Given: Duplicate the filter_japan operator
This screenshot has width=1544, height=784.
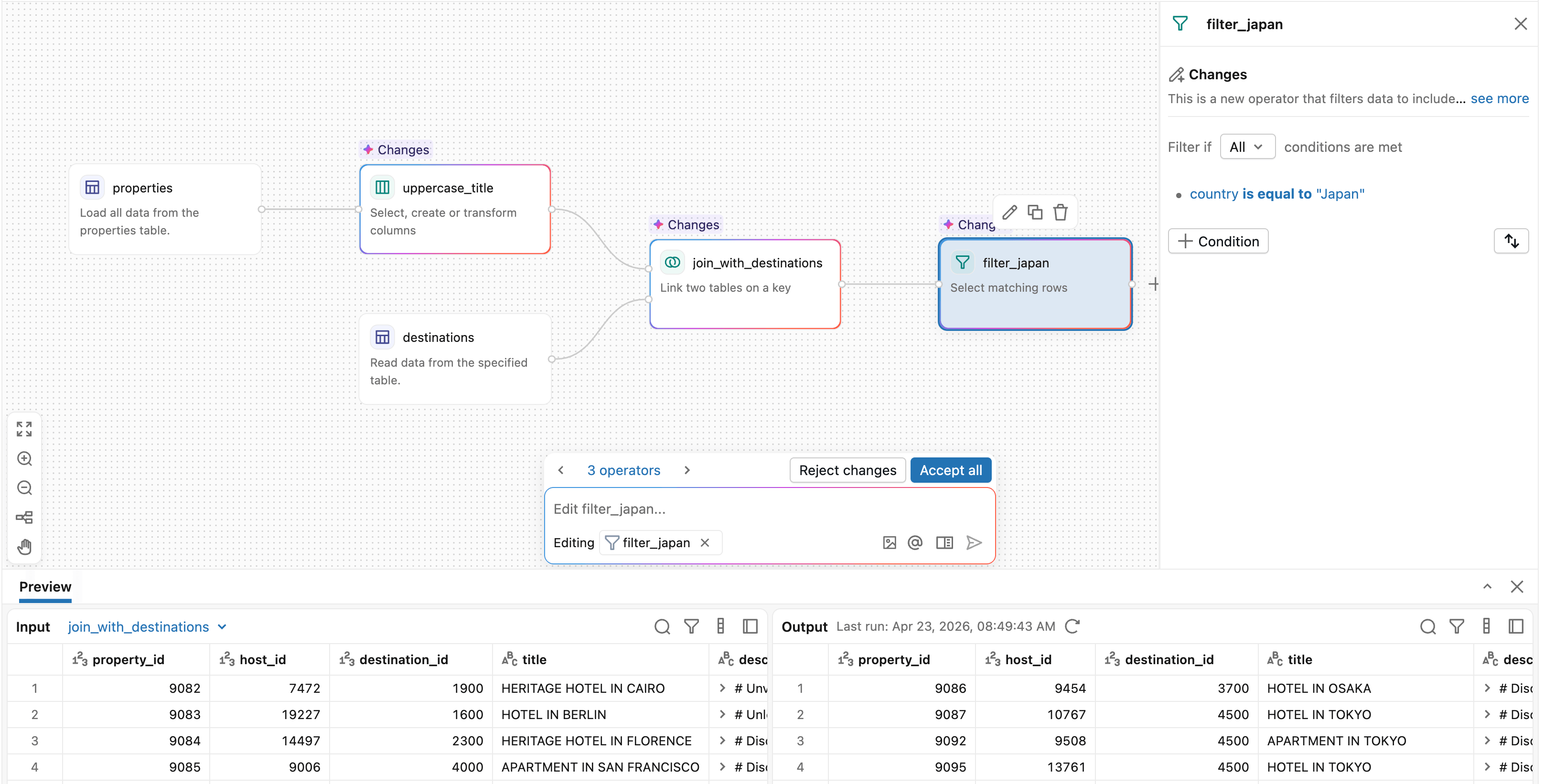Looking at the screenshot, I should [x=1035, y=212].
